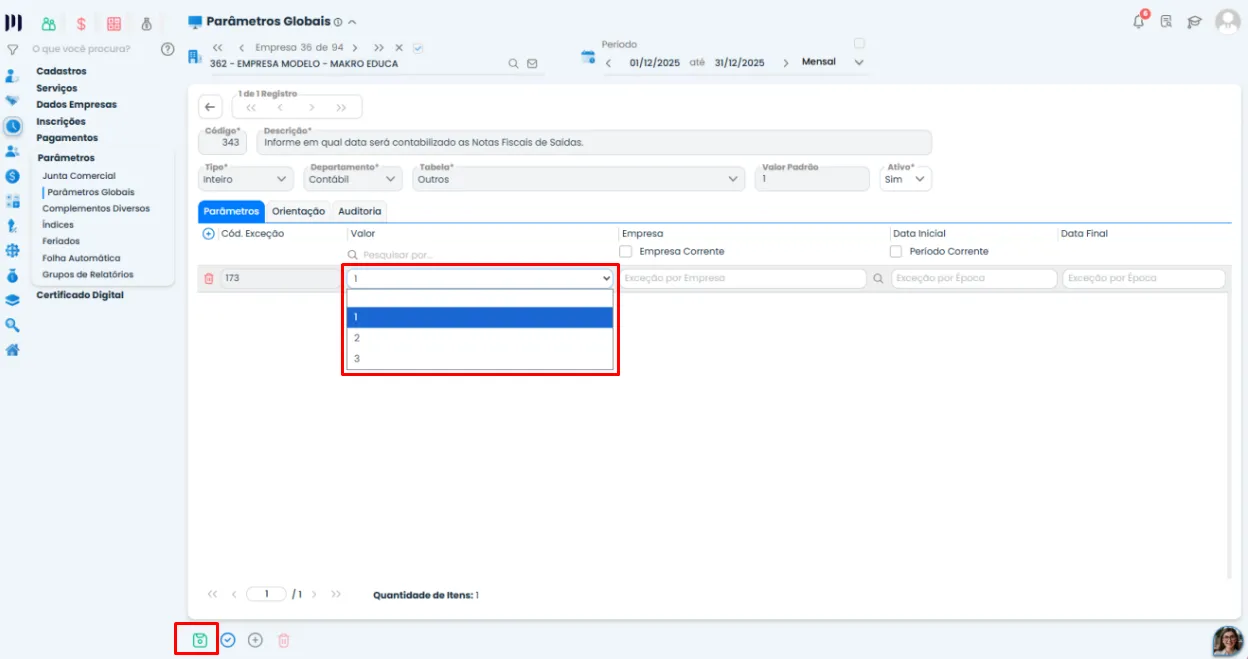
Task: Open the Mensal period type dropdown
Action: coord(833,62)
